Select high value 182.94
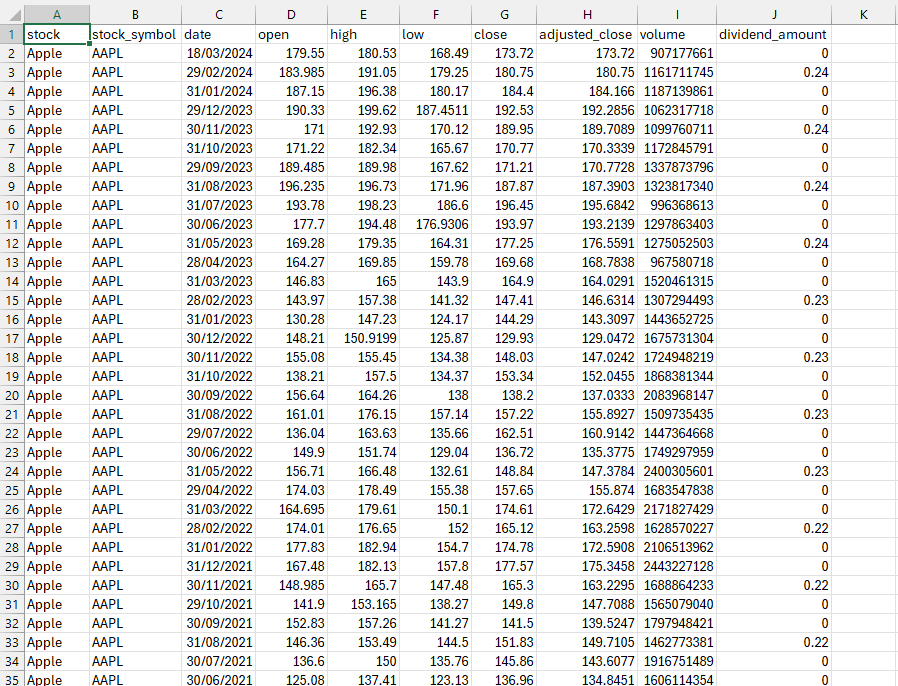The image size is (898, 686). tap(364, 547)
